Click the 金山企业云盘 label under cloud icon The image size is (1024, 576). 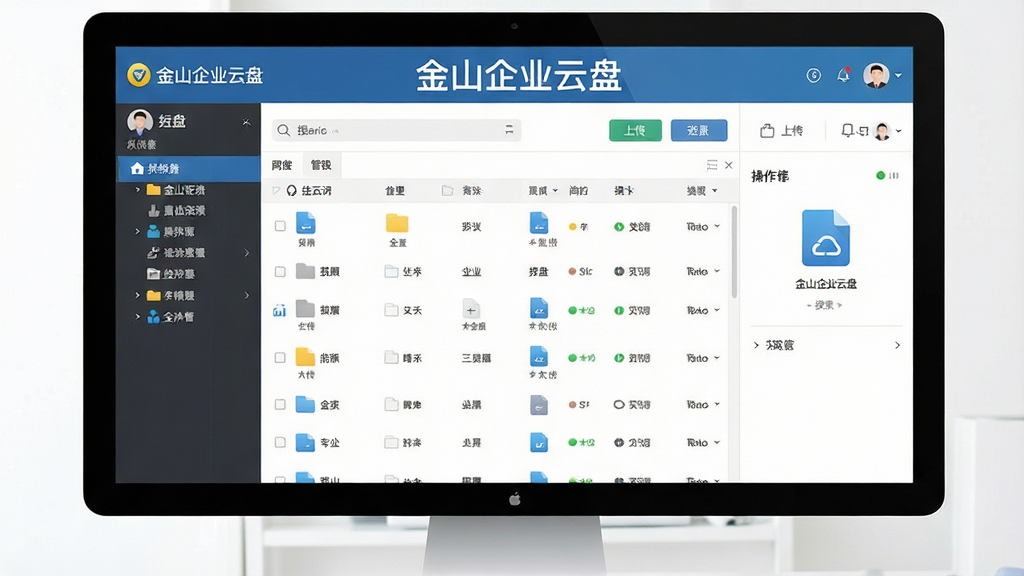(x=825, y=284)
